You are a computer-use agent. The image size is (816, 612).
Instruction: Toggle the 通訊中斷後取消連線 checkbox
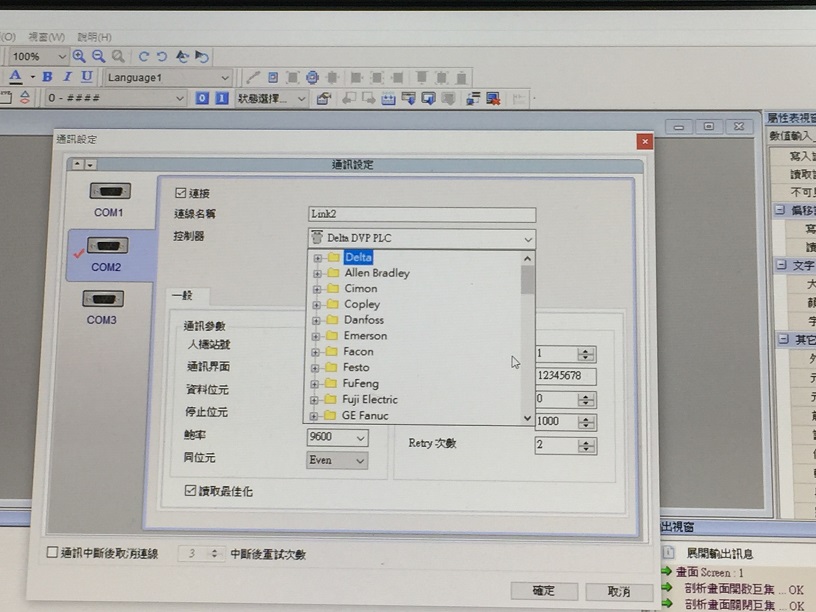[x=52, y=552]
